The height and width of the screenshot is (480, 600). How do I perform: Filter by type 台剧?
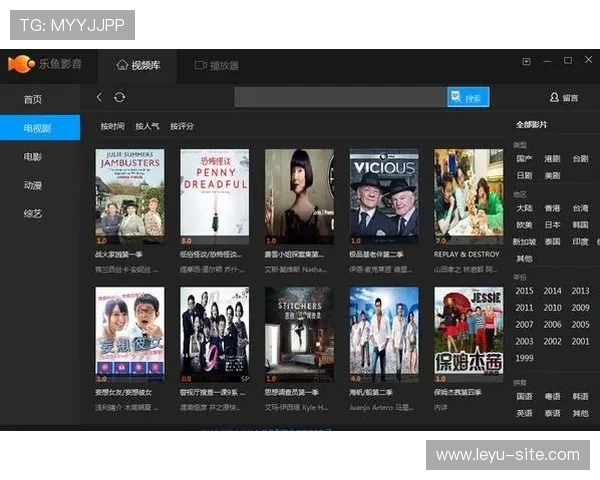580,158
